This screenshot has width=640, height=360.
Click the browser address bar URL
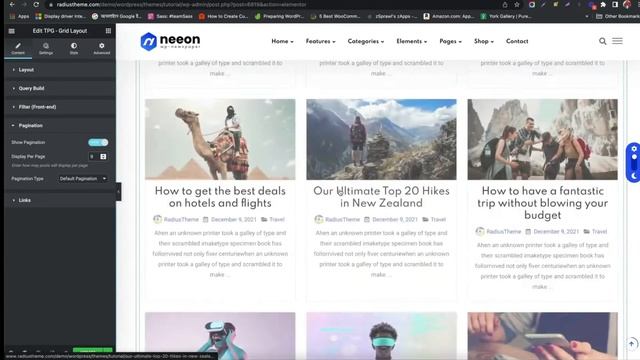pyautogui.click(x=182, y=4)
